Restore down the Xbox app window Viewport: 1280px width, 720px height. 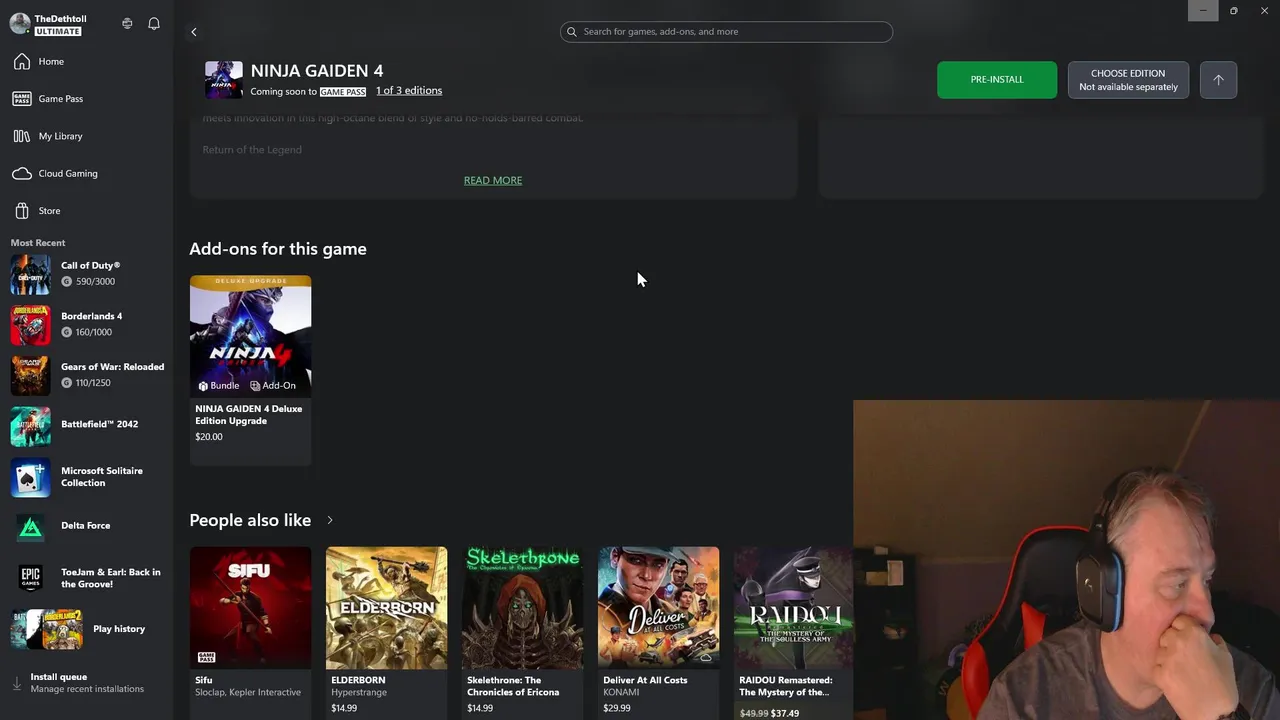[1234, 11]
